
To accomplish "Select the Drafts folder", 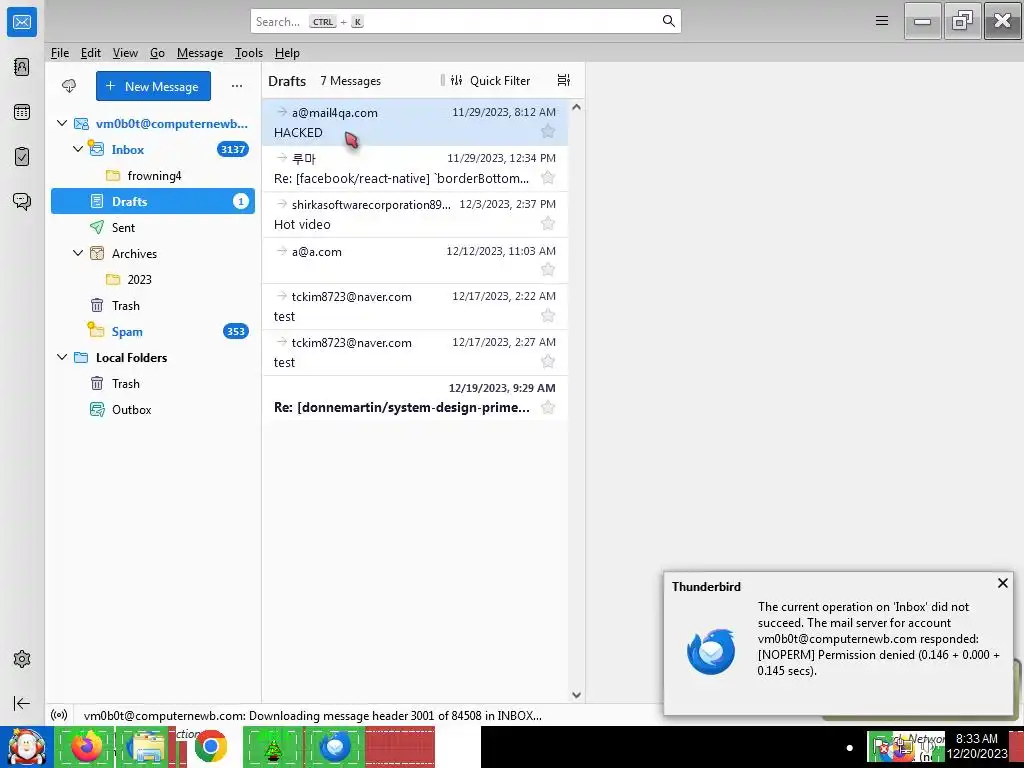I will 153,201.
